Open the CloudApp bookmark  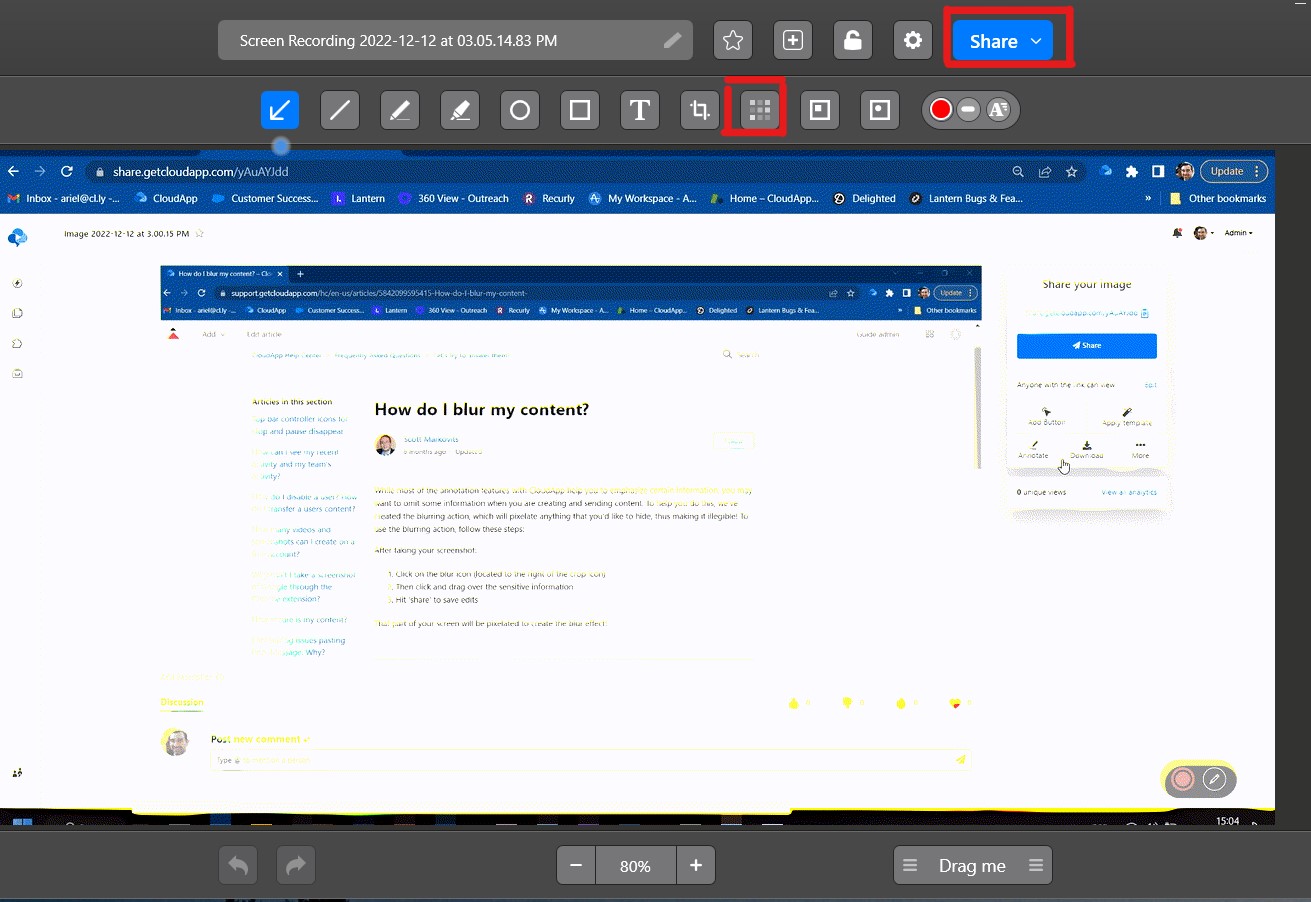166,198
